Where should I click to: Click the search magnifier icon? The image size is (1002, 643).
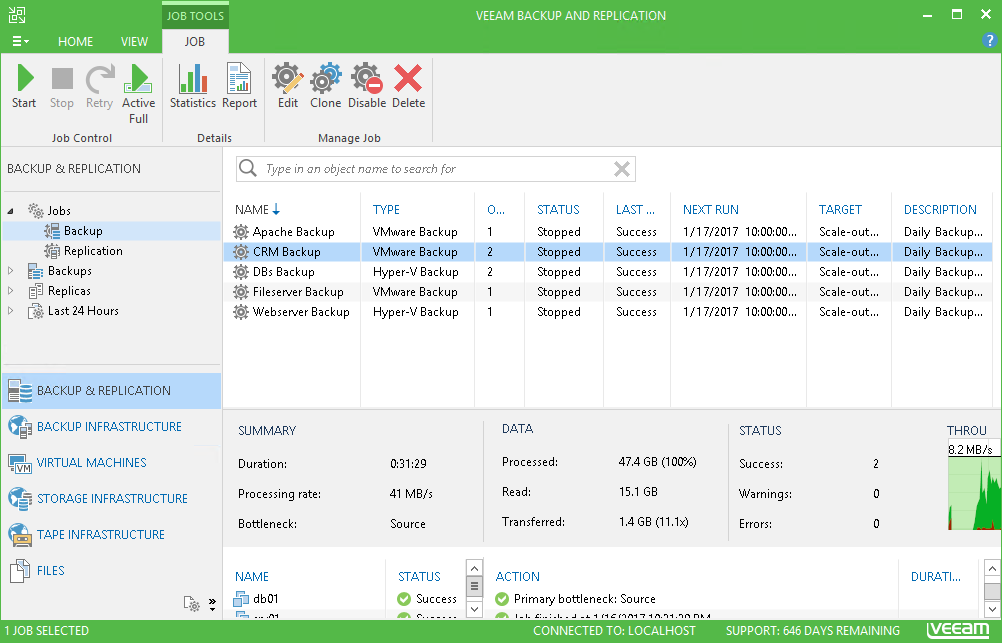(248, 169)
